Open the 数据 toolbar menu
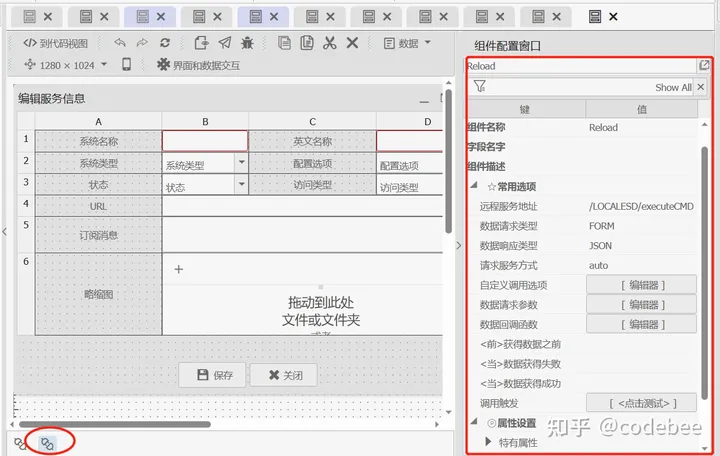Screen dimensions: 720x456 pyautogui.click(x=408, y=43)
